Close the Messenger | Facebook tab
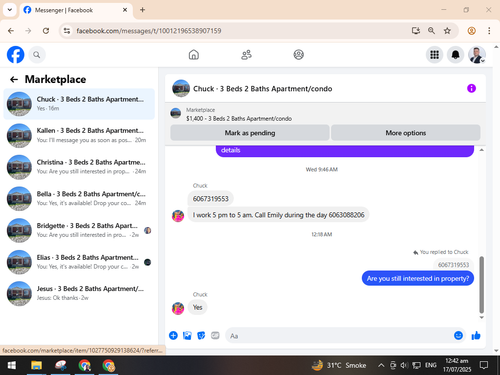 pos(125,10)
